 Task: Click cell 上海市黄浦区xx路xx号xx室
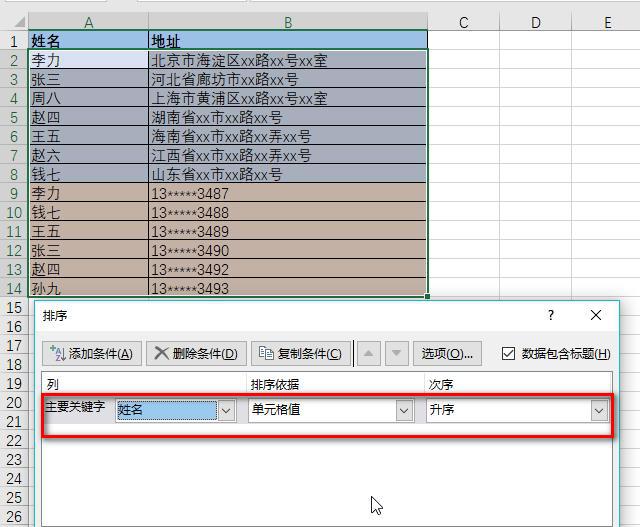[288, 98]
